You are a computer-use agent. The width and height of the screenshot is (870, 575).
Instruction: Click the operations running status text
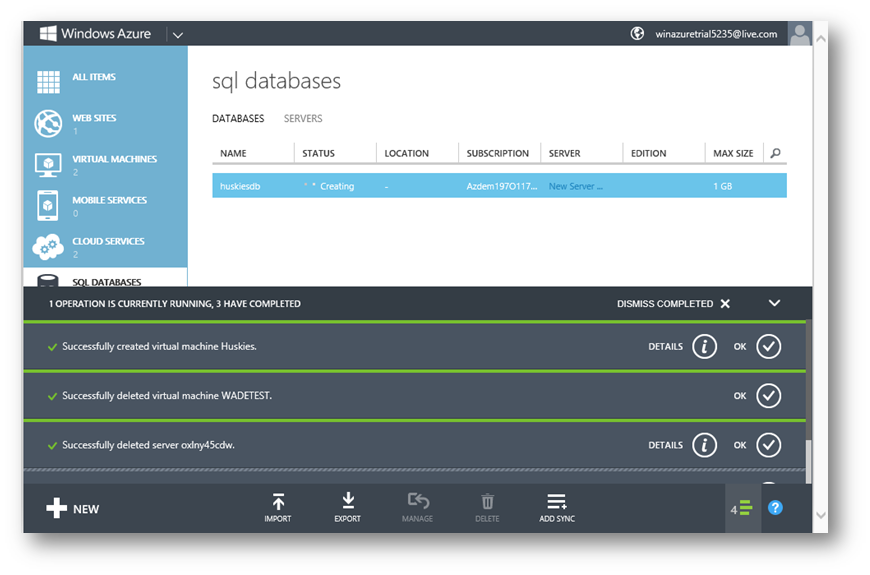[175, 304]
